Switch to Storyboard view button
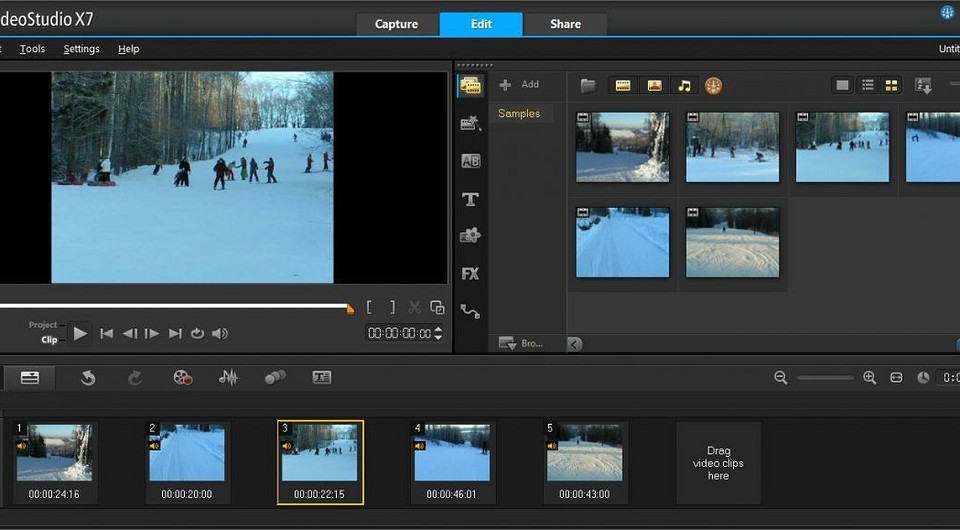The width and height of the screenshot is (960, 530). [x=29, y=378]
